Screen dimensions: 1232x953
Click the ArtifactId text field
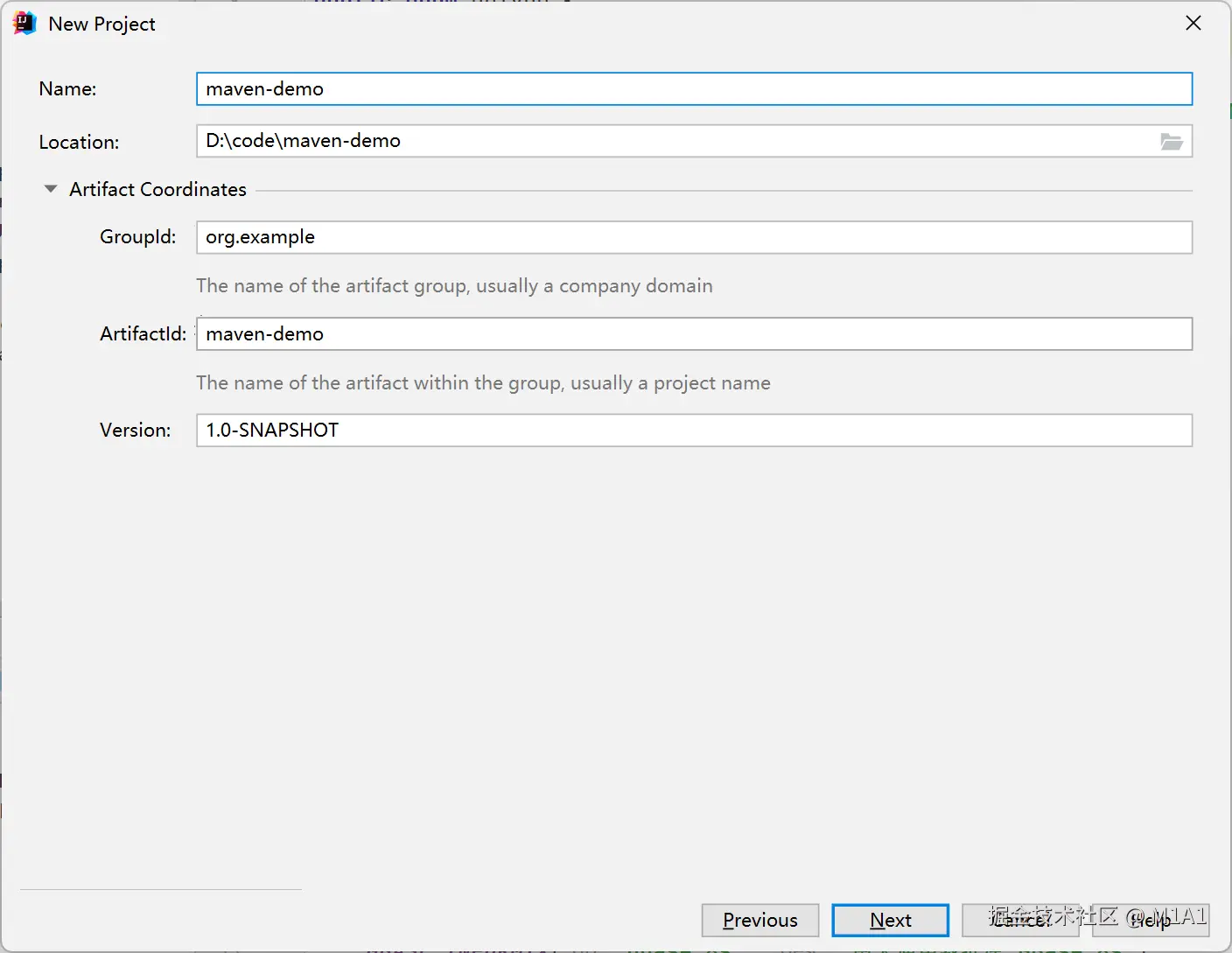[694, 333]
